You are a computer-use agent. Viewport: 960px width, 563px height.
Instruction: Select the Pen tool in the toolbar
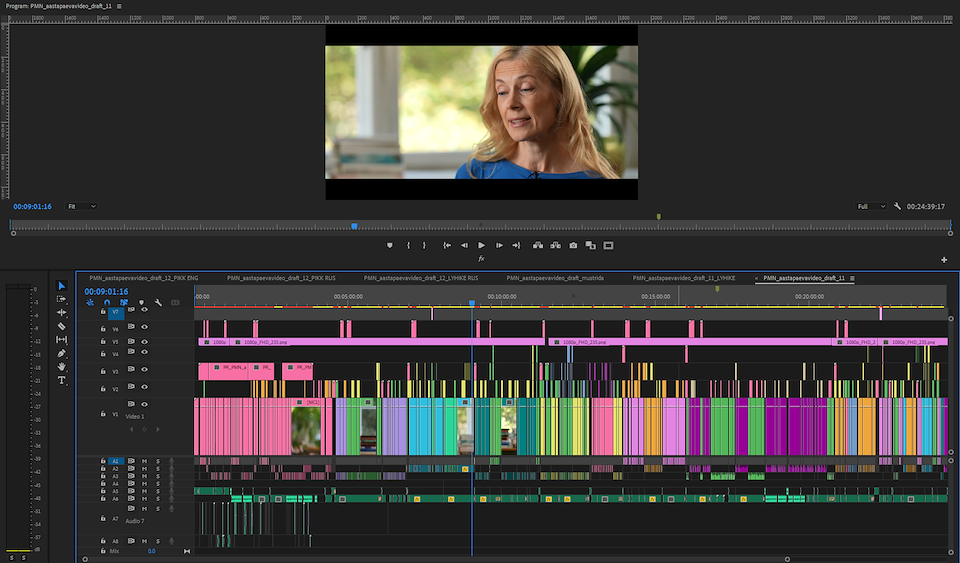click(x=61, y=353)
